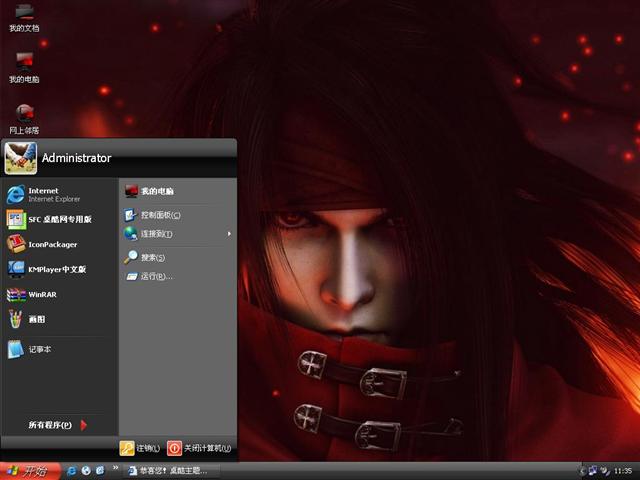Click the 注销 (Log off) button
The height and width of the screenshot is (480, 640).
[140, 448]
